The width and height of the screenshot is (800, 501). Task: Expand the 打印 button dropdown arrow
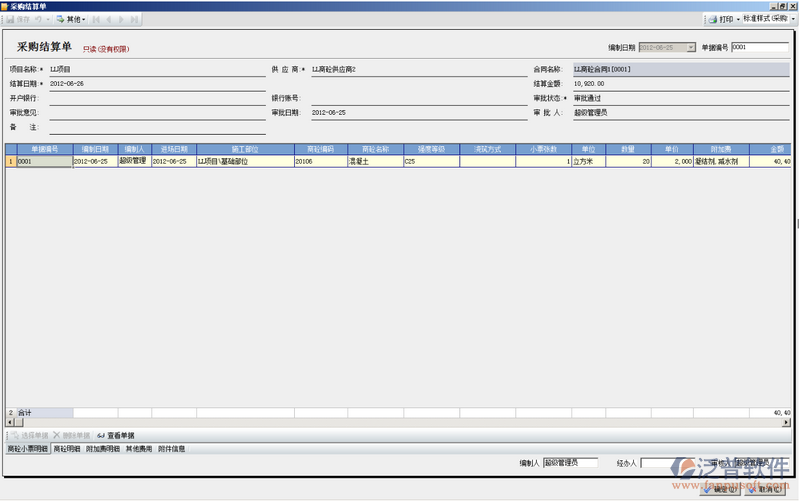tap(738, 19)
